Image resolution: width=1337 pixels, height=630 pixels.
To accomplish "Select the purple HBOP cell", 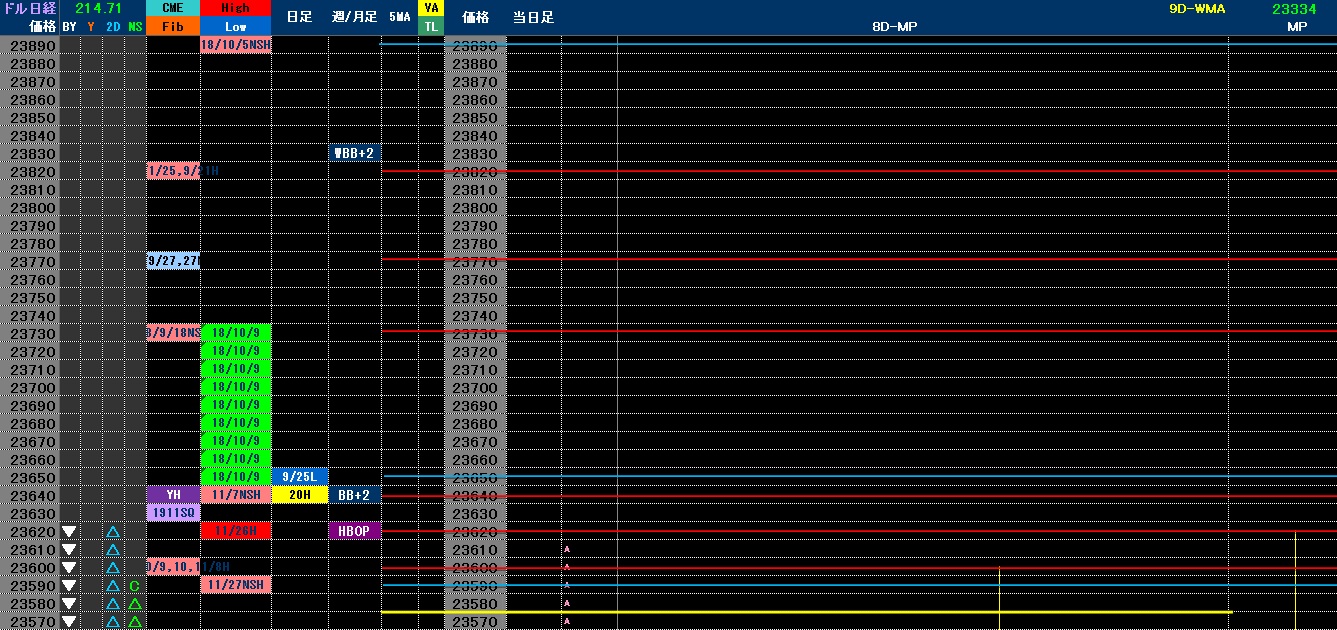I will [x=355, y=531].
